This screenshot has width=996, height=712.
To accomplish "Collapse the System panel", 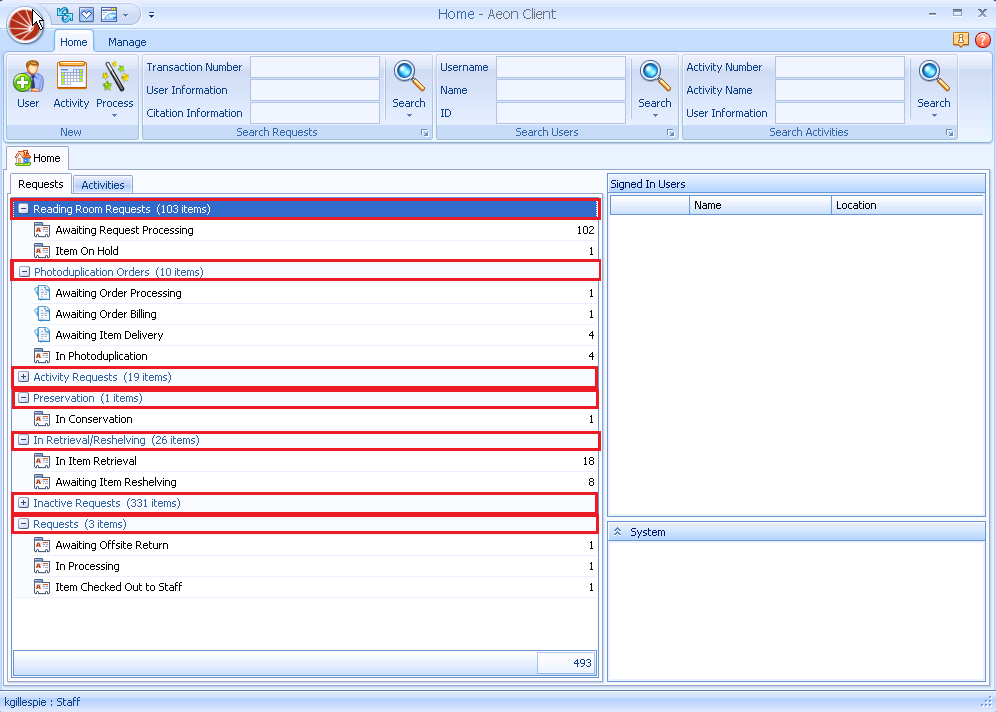I will tap(617, 532).
